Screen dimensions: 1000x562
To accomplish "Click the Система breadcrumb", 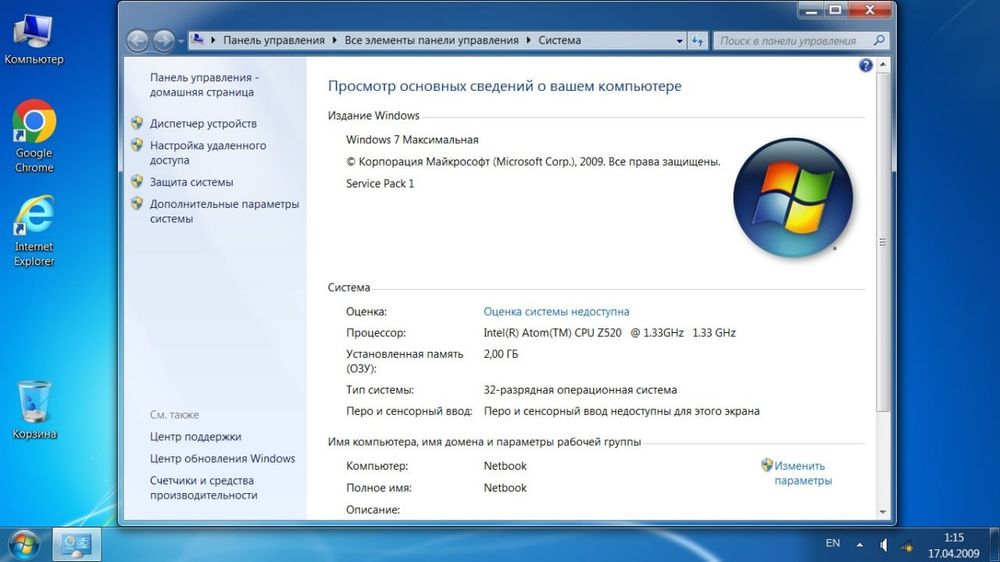I will (559, 40).
